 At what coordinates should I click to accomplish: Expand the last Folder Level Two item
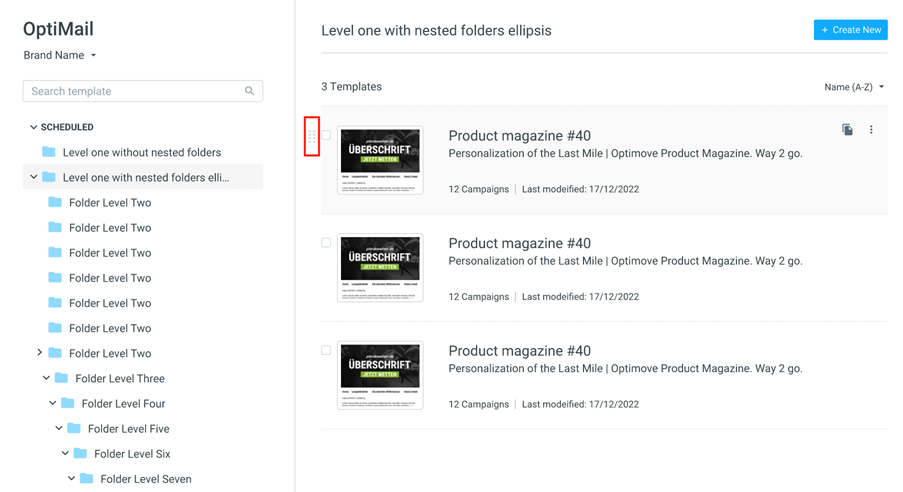click(39, 353)
